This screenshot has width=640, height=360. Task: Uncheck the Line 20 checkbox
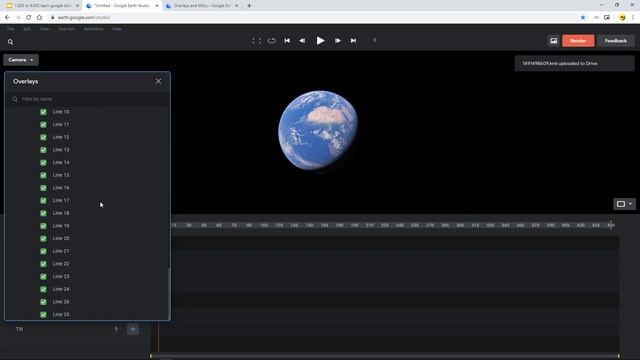point(43,238)
